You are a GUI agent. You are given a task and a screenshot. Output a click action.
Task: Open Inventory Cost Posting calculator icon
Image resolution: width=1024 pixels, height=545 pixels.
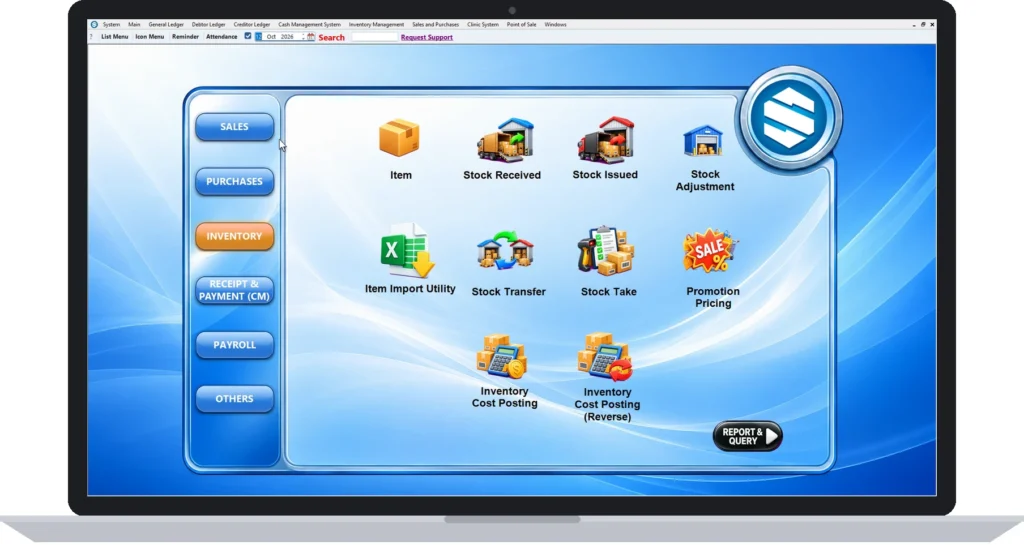click(x=502, y=357)
